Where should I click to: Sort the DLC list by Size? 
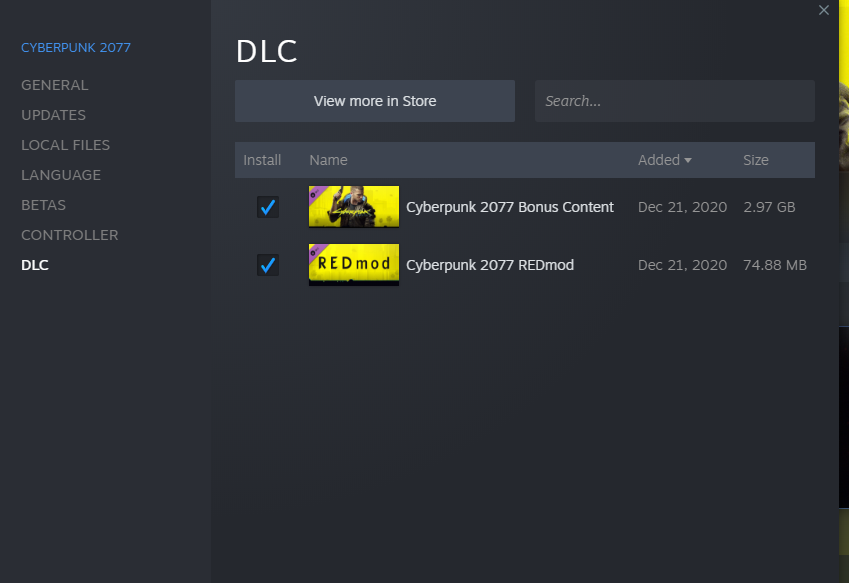point(756,160)
